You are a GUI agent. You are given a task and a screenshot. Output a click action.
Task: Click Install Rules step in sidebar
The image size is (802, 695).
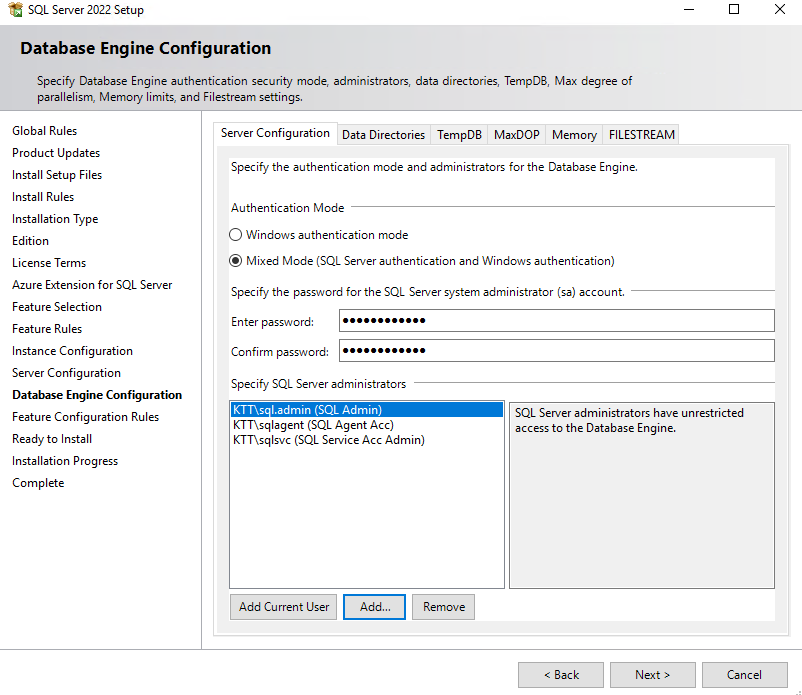43,197
